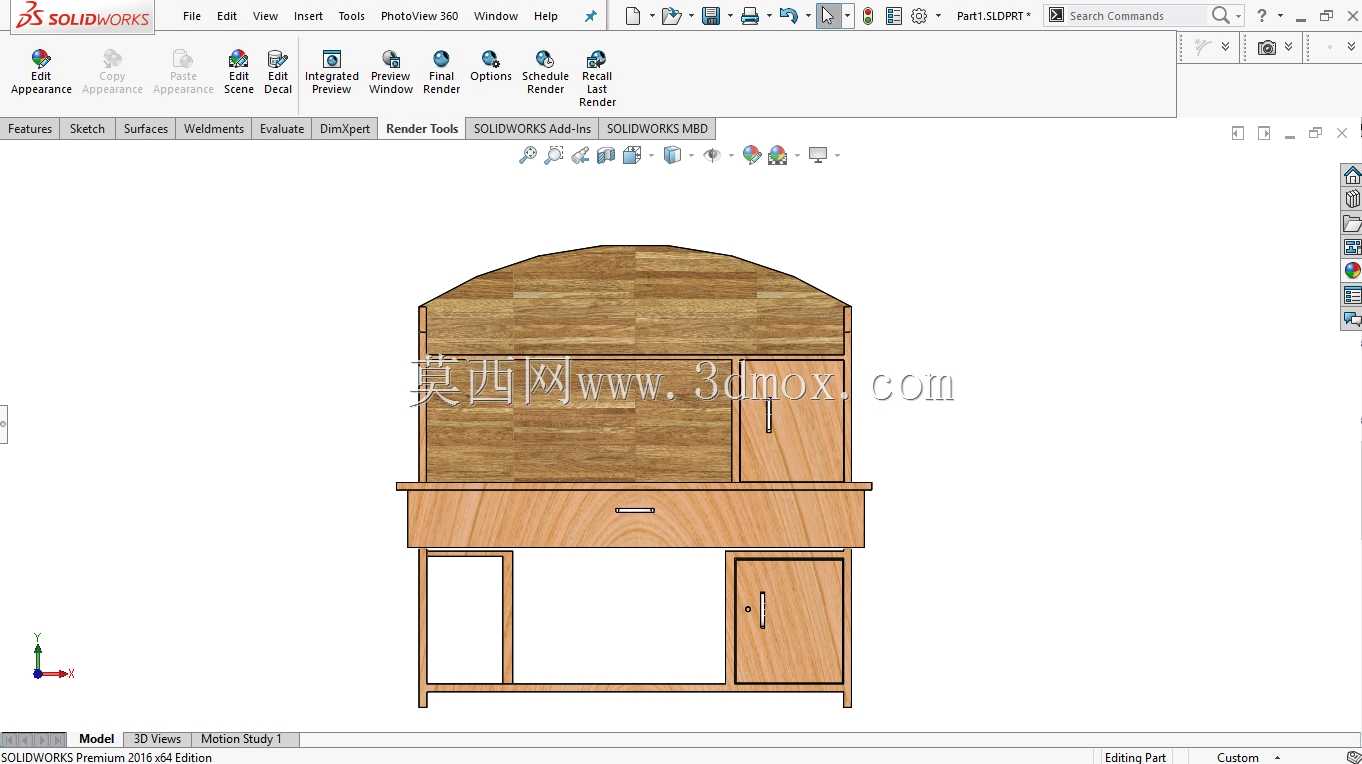Click the Hide/Show Items eye icon
The width and height of the screenshot is (1362, 764).
point(712,155)
